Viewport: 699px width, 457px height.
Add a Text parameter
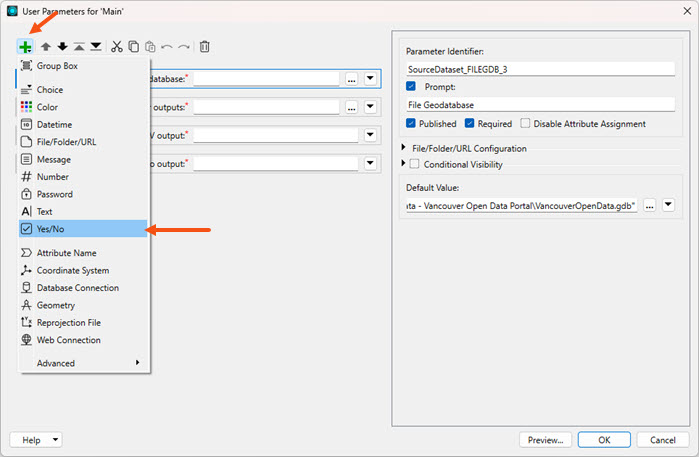point(82,211)
